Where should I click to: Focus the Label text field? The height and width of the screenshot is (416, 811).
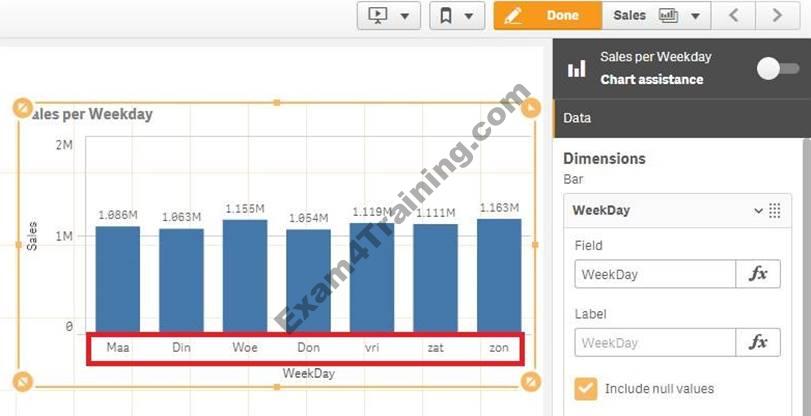[654, 343]
